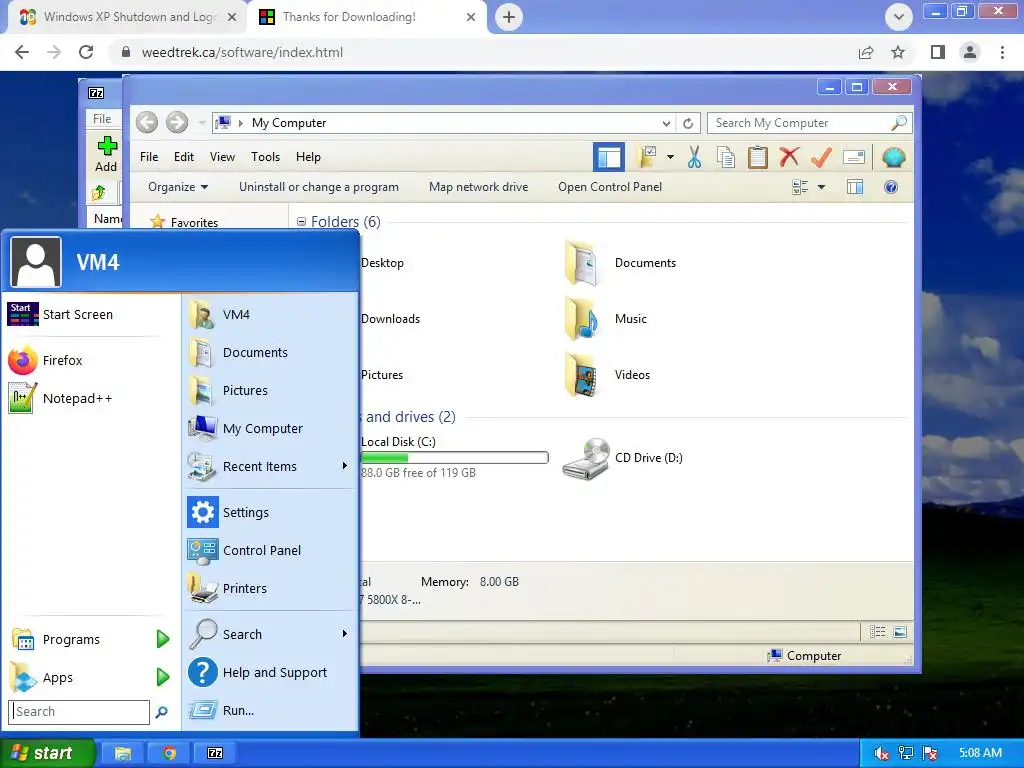The image size is (1024, 768).
Task: Click the 7-Zip taskbar button
Action: click(x=215, y=753)
